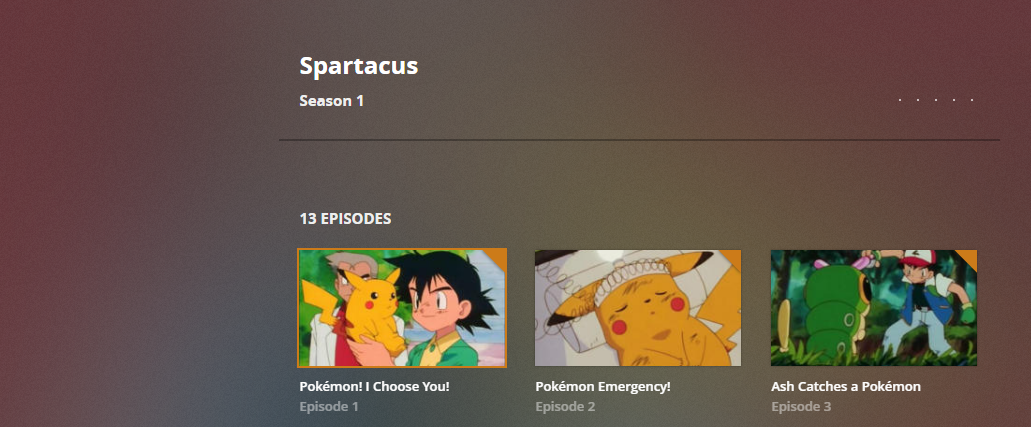
Task: Click the Episode 1 label
Action: (329, 407)
